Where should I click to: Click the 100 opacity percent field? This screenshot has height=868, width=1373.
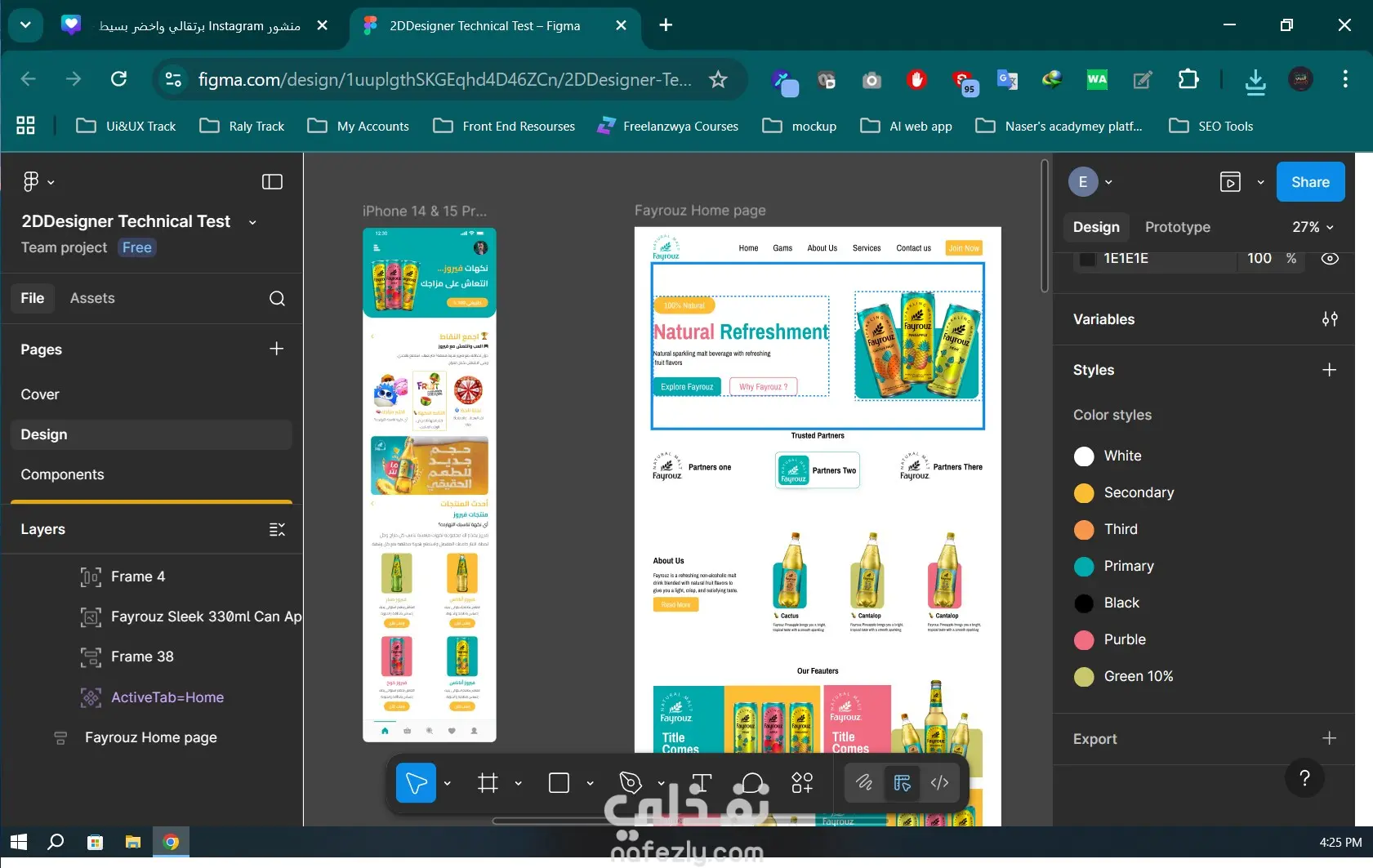1259,259
